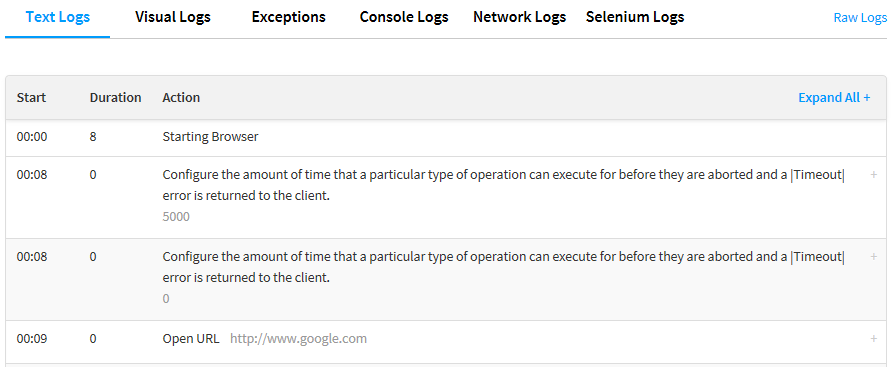Select the Open URL action label
The image size is (892, 367).
191,339
